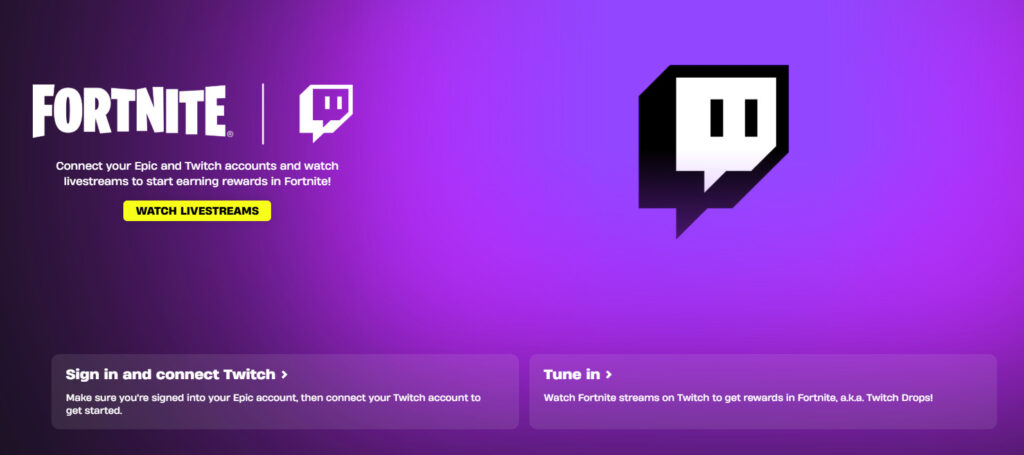Click the Fortnite logo
This screenshot has width=1024, height=455.
coord(129,111)
